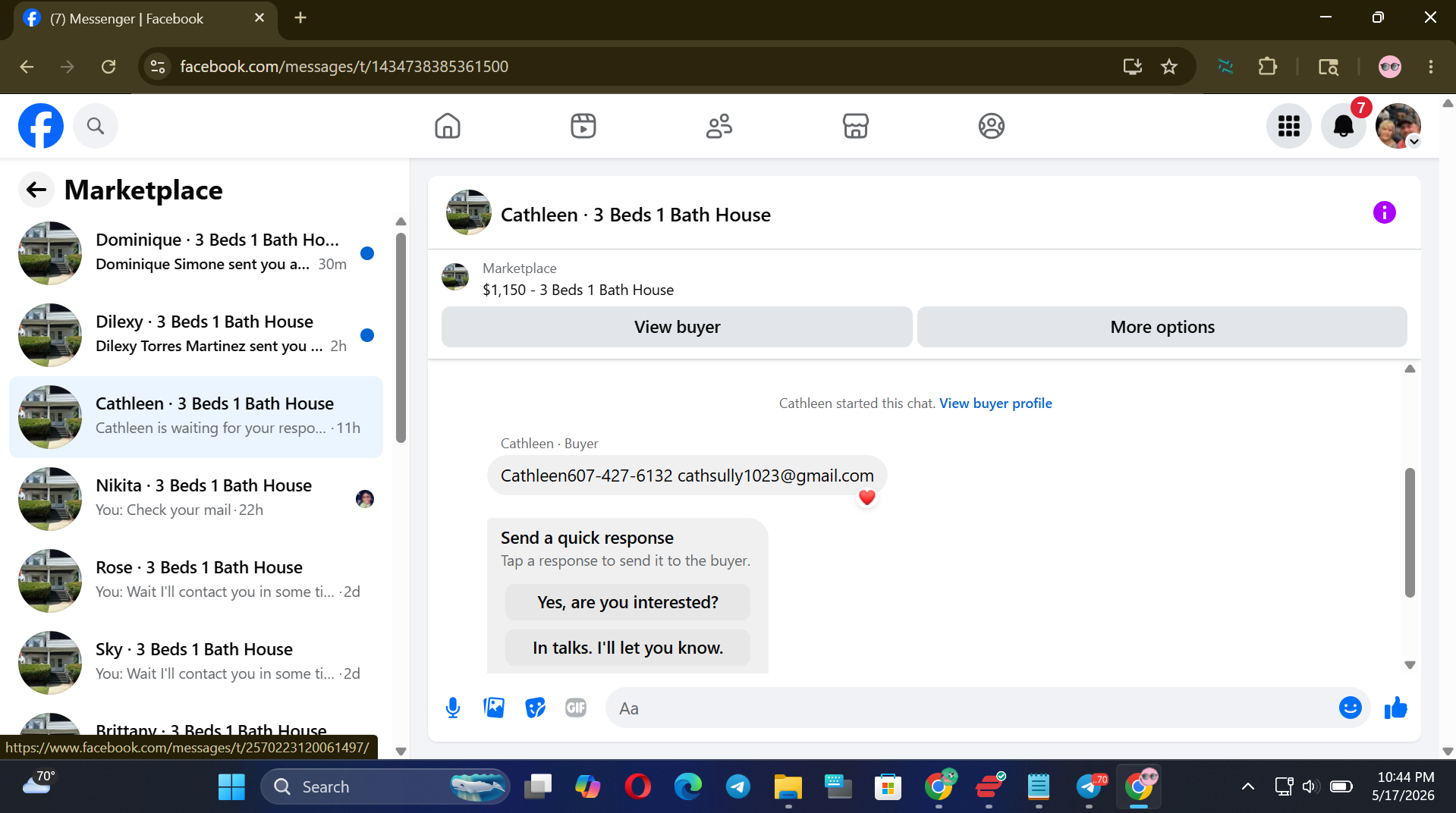Close the Messenger | Facebook tab

pyautogui.click(x=259, y=17)
